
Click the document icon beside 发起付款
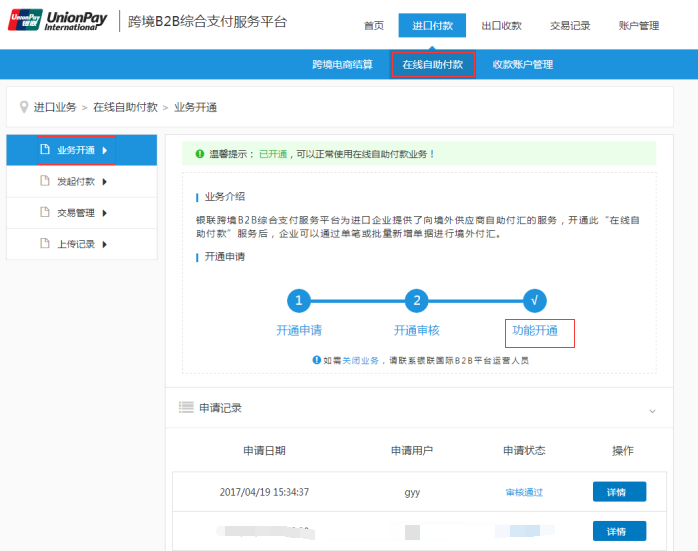click(45, 182)
